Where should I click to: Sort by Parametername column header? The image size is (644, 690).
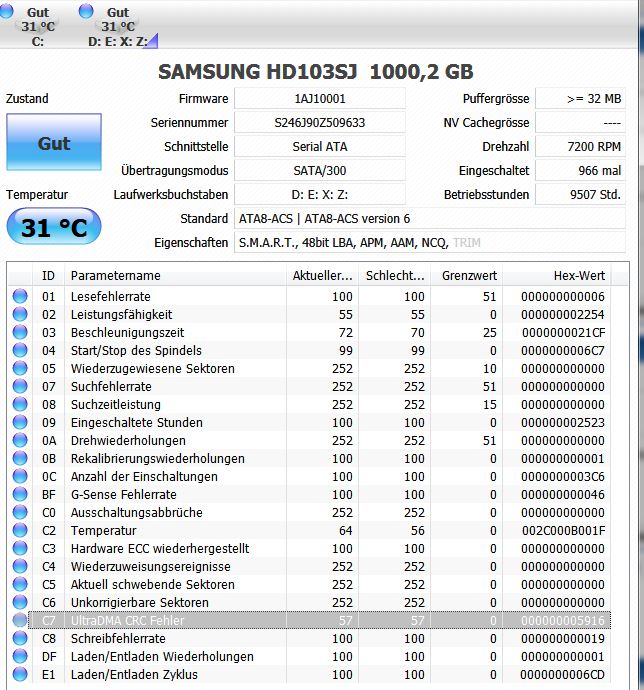point(175,275)
